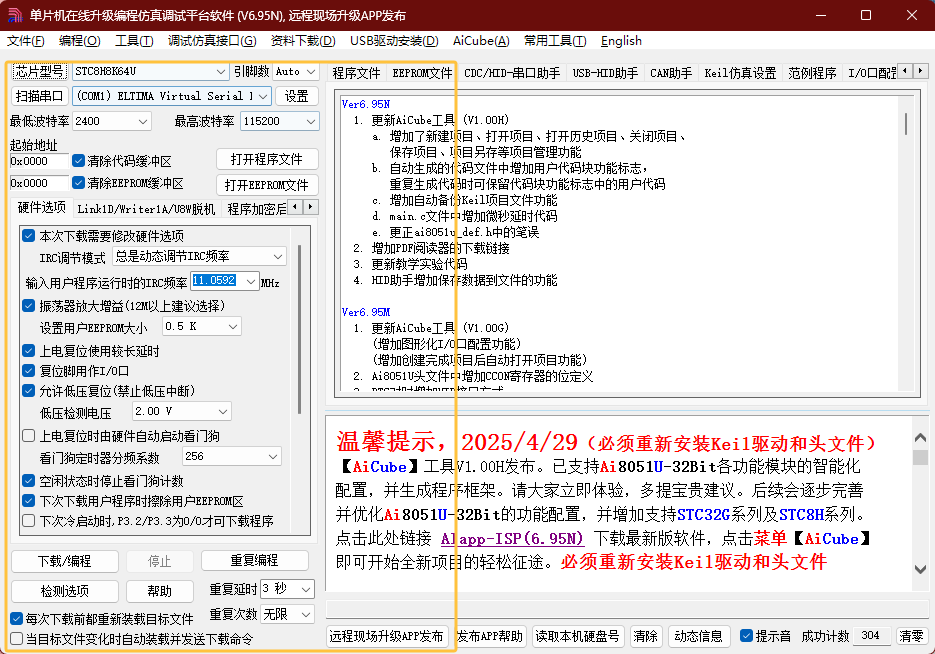Click 打开EEPROM文件 button
Screen dimensions: 935x654
(267, 185)
